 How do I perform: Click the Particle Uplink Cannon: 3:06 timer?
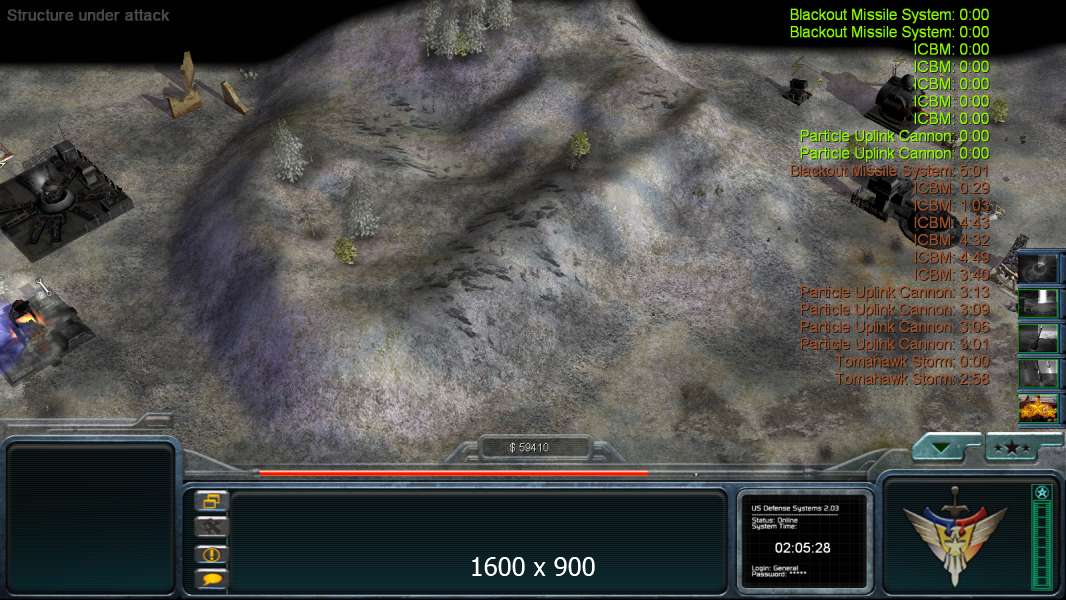895,327
